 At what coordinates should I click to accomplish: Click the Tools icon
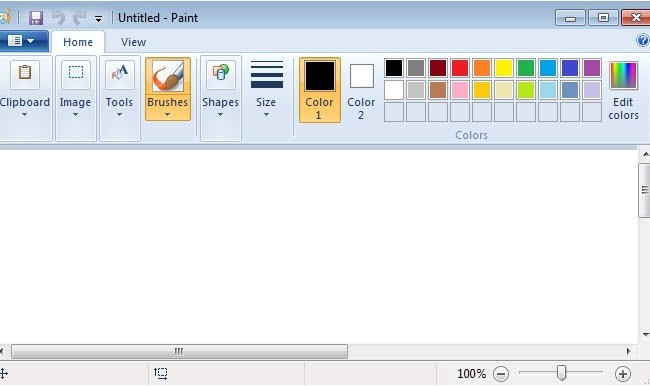(120, 74)
